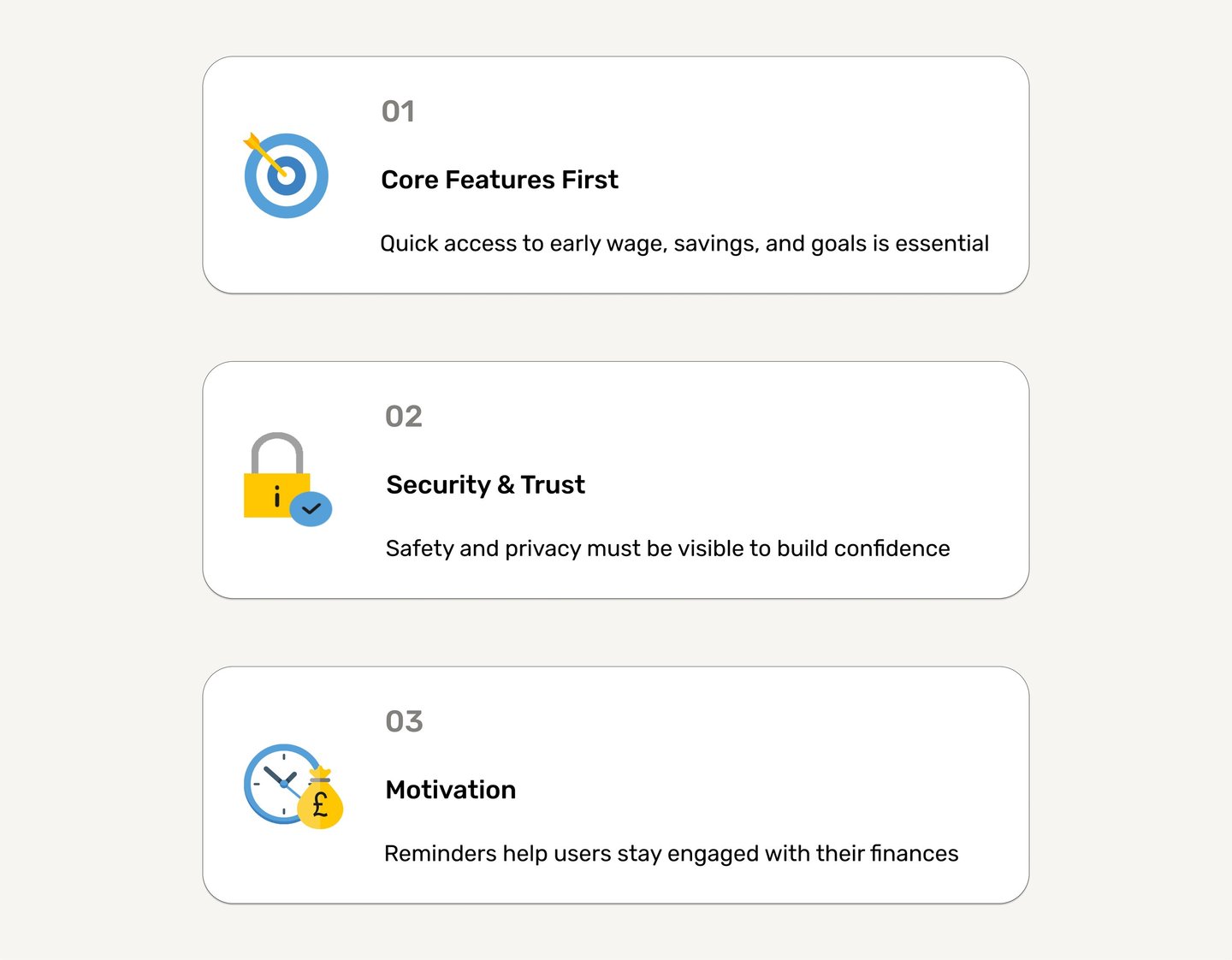Click the padlock's gray shackle
Viewport: 1232px width, 960px height.
[x=277, y=447]
